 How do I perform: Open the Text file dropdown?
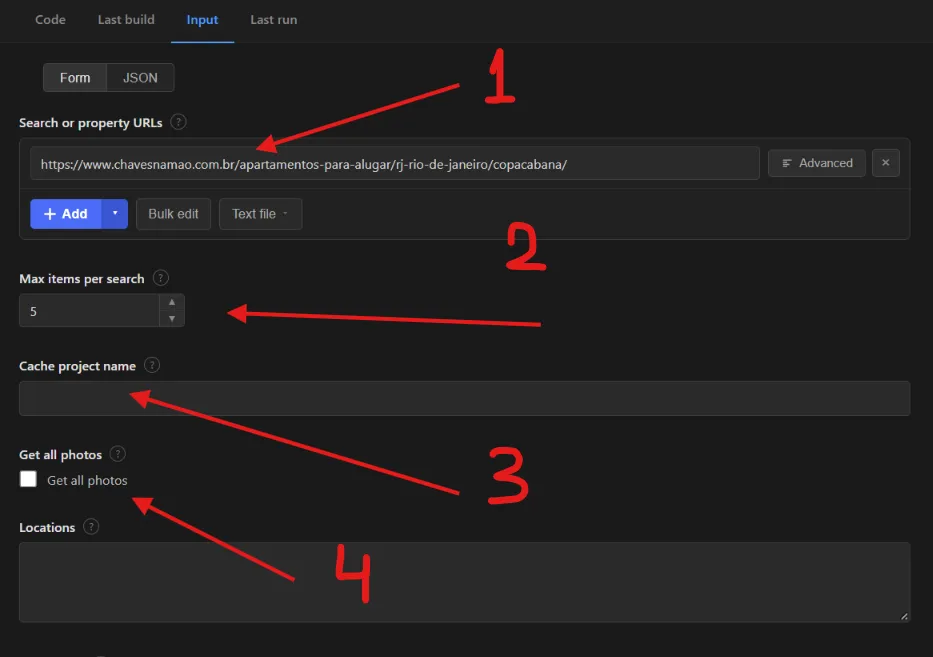click(261, 214)
